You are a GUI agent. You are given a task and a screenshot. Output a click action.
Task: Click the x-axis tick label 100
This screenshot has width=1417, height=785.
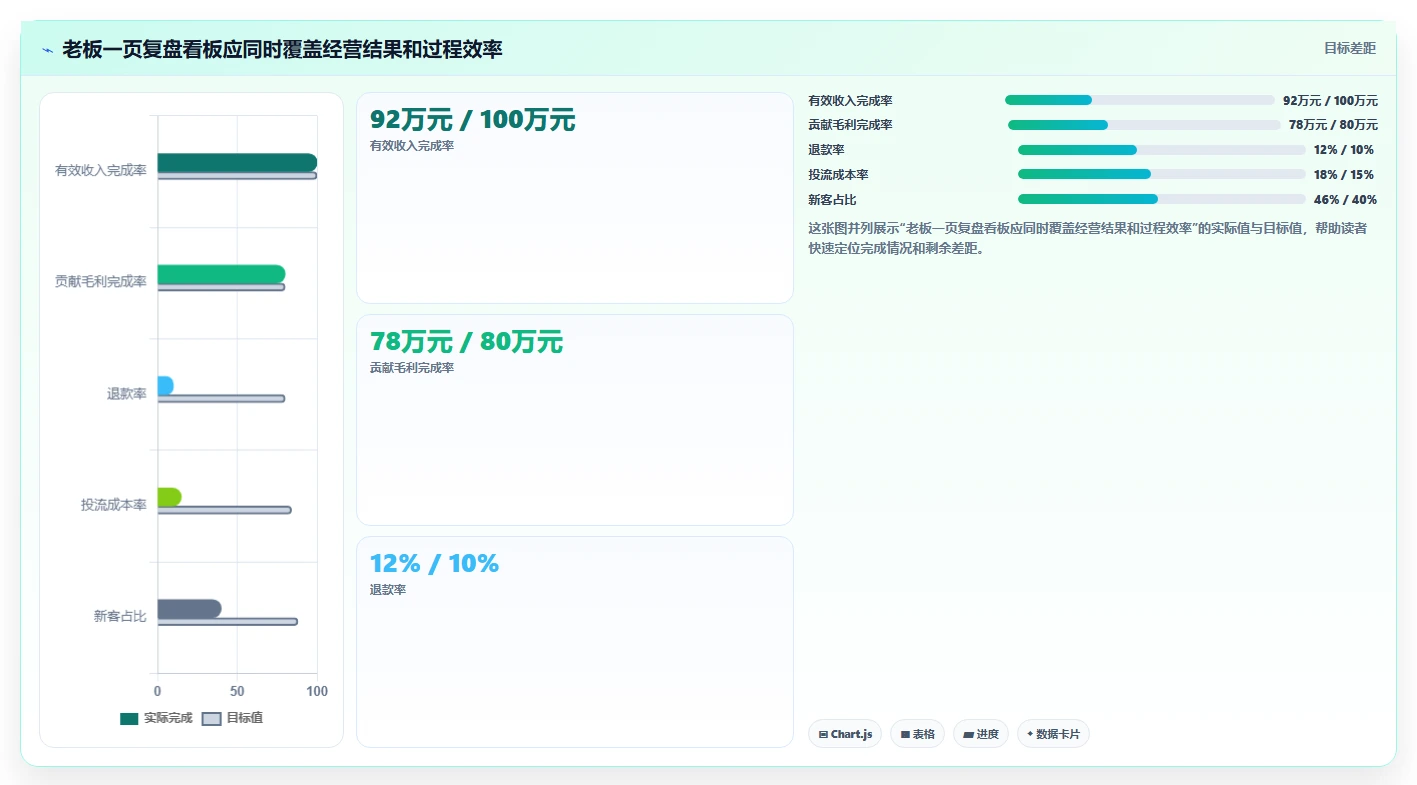[x=317, y=691]
